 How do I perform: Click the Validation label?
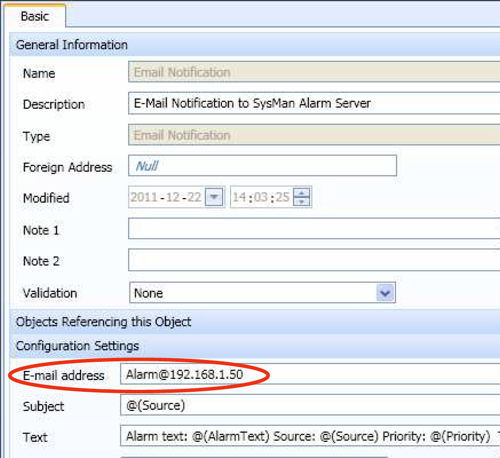tap(50, 293)
